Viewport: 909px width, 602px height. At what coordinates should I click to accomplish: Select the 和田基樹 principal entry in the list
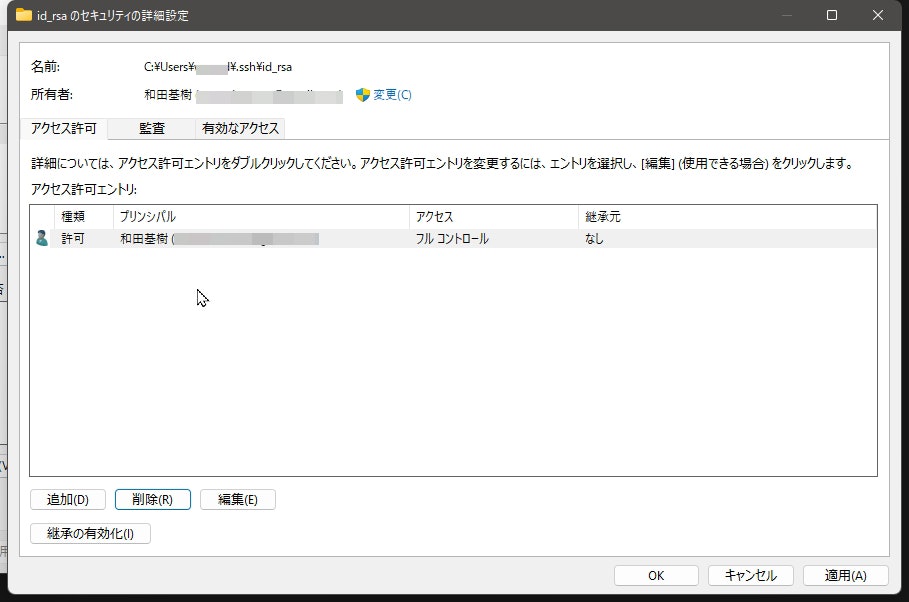pyautogui.click(x=219, y=238)
